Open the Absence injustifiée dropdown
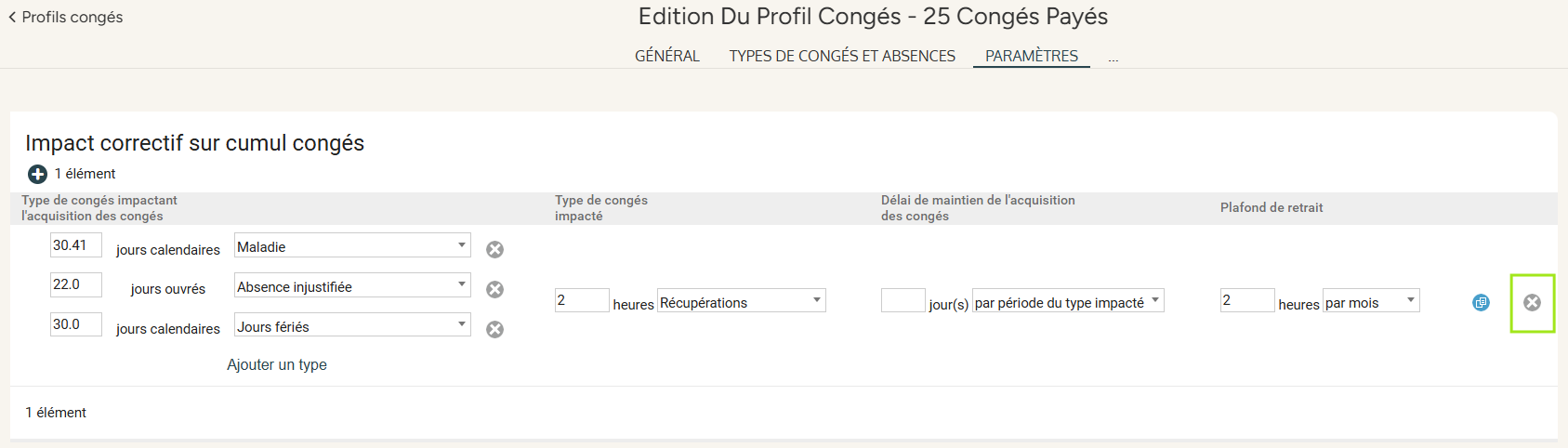 click(352, 285)
